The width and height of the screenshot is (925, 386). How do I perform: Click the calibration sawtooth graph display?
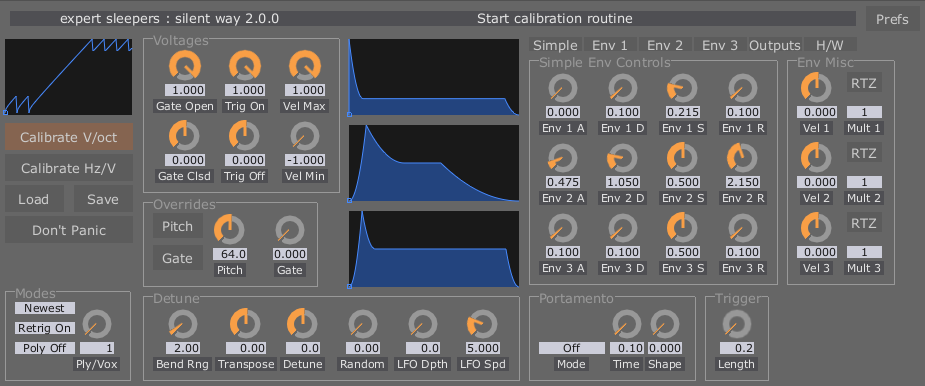pos(68,77)
